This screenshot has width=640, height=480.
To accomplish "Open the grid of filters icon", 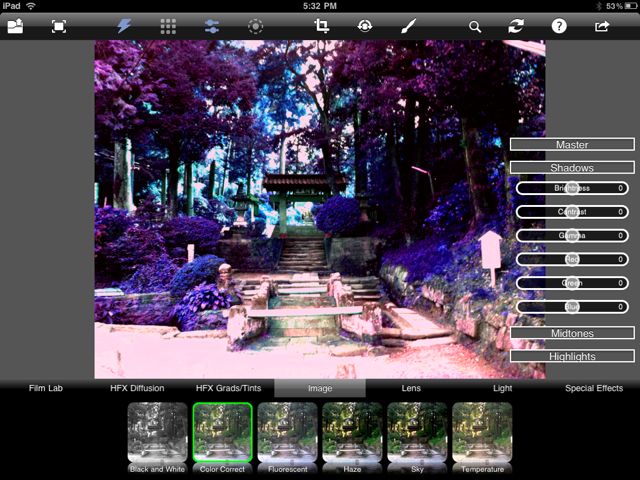I will tap(168, 27).
